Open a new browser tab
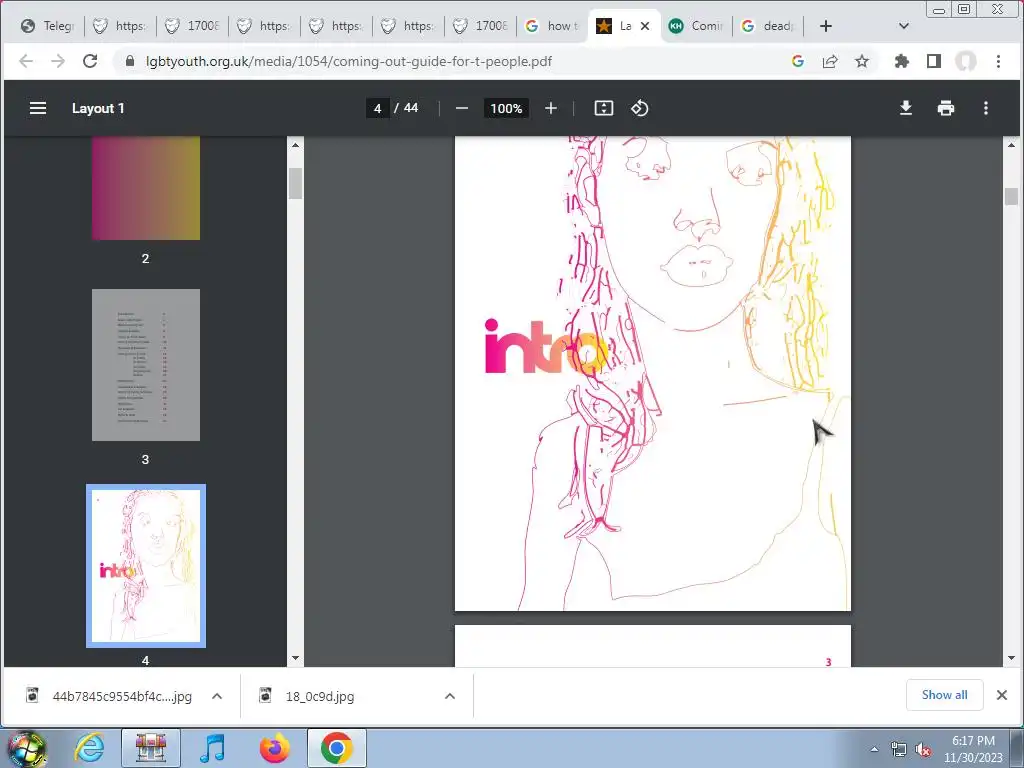This screenshot has width=1024, height=768. 825,26
